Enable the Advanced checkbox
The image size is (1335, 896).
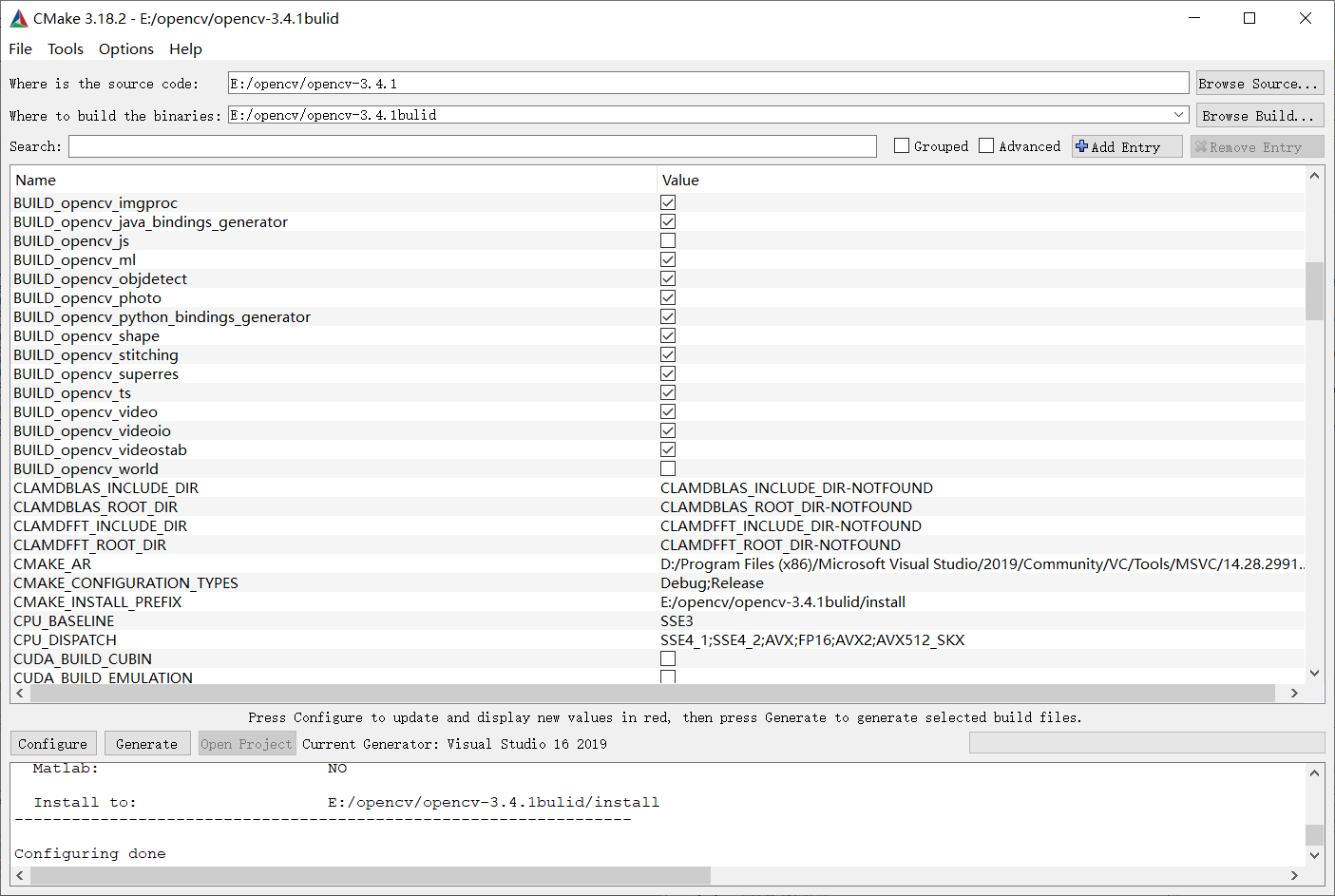click(986, 145)
